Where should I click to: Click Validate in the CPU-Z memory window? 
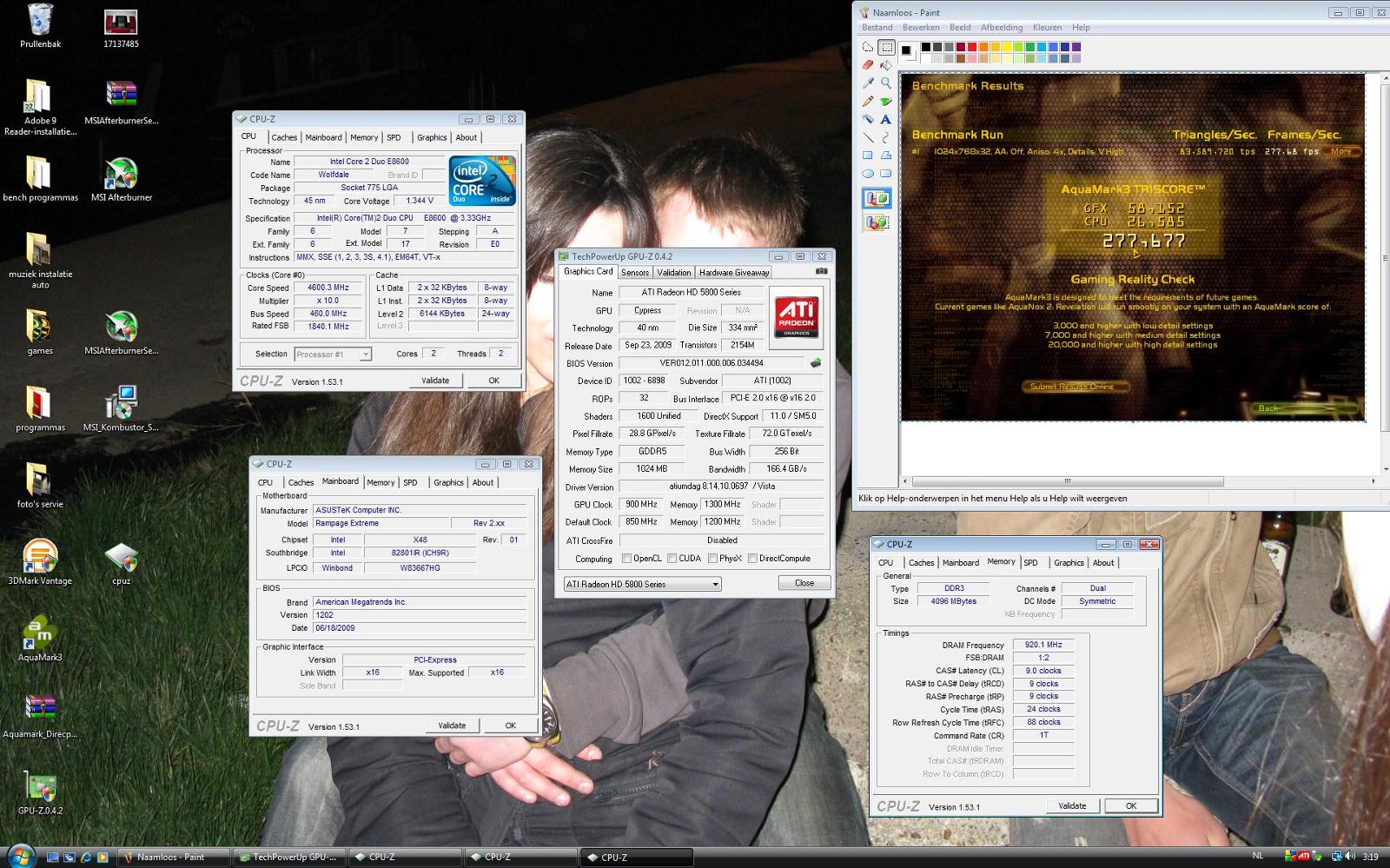click(1072, 805)
